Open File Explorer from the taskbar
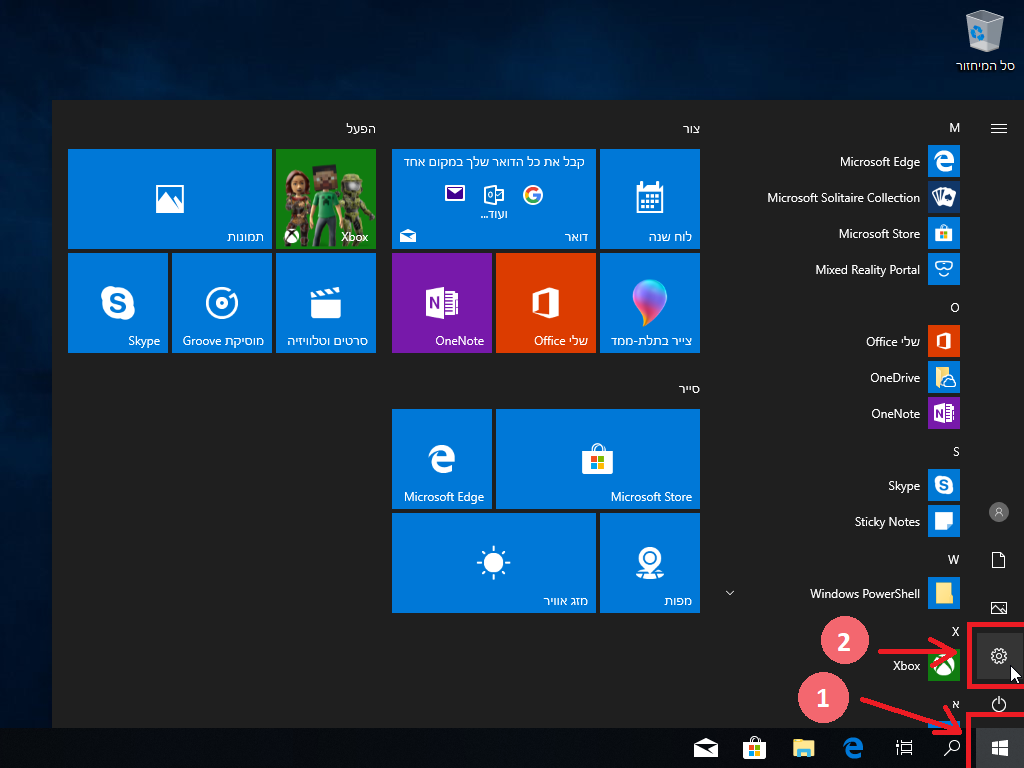1024x768 pixels. [x=803, y=748]
